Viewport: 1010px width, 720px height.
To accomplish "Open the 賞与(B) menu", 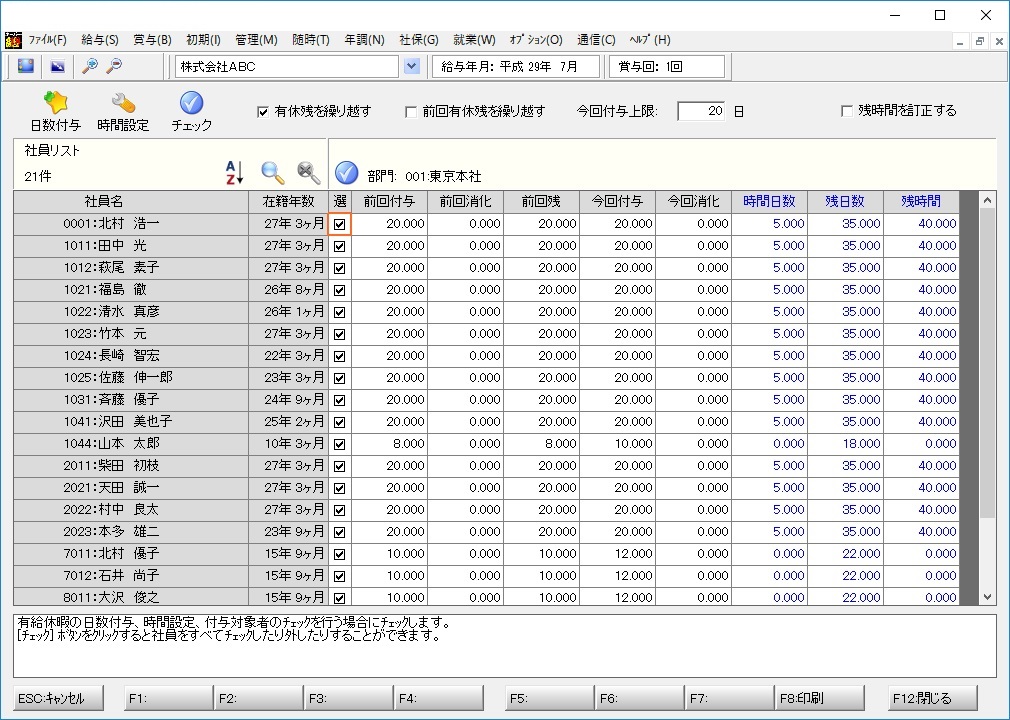I will [x=152, y=40].
